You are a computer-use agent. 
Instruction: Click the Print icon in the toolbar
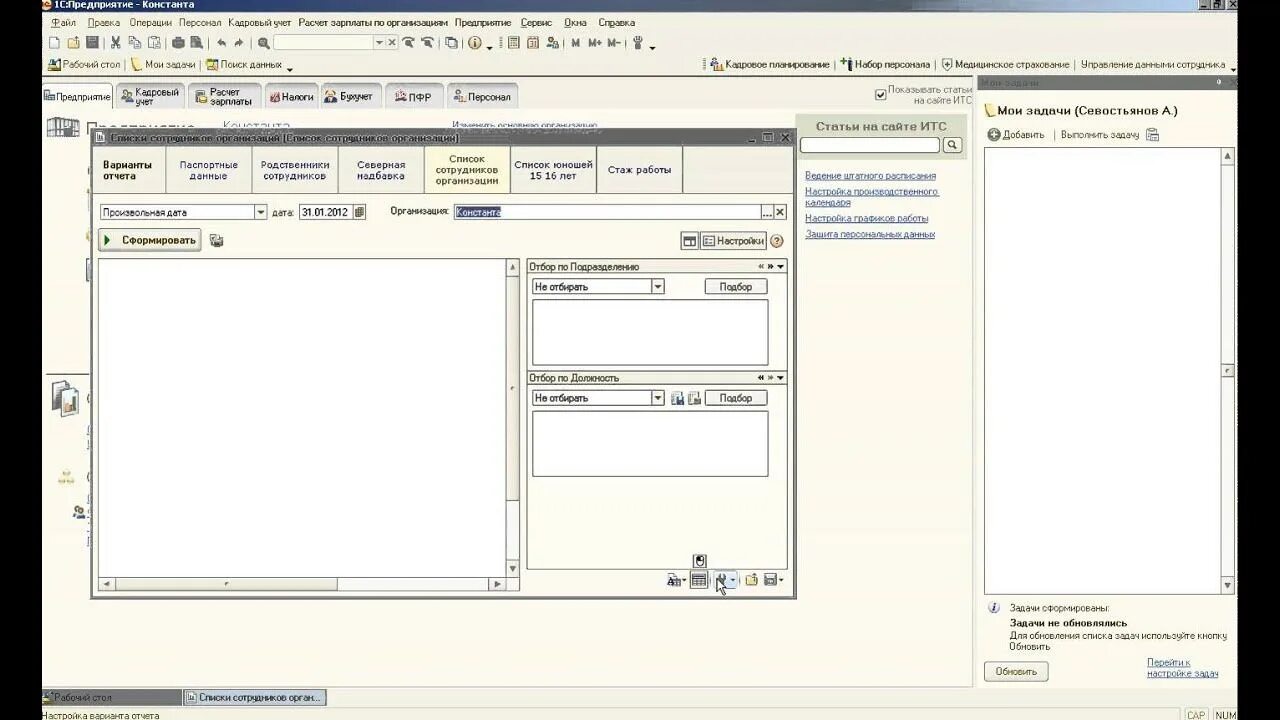(x=178, y=43)
